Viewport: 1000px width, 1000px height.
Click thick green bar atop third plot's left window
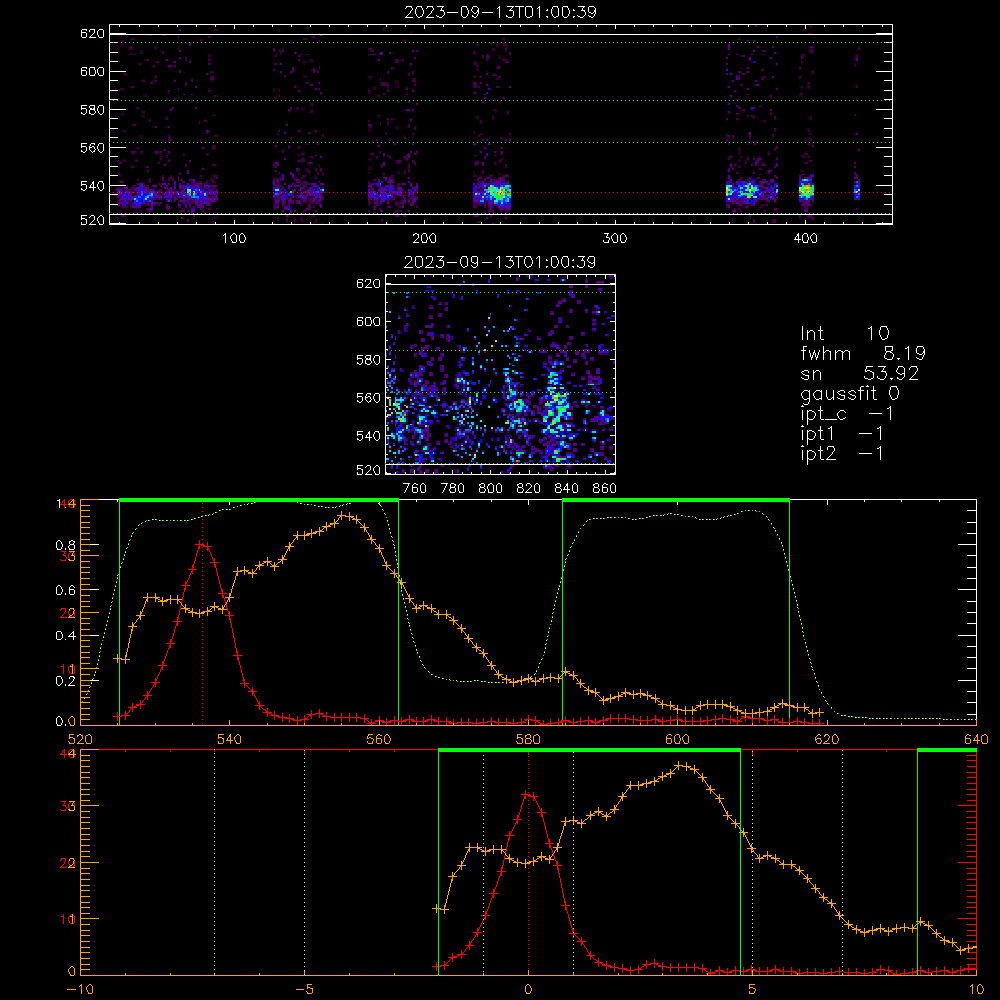click(259, 501)
